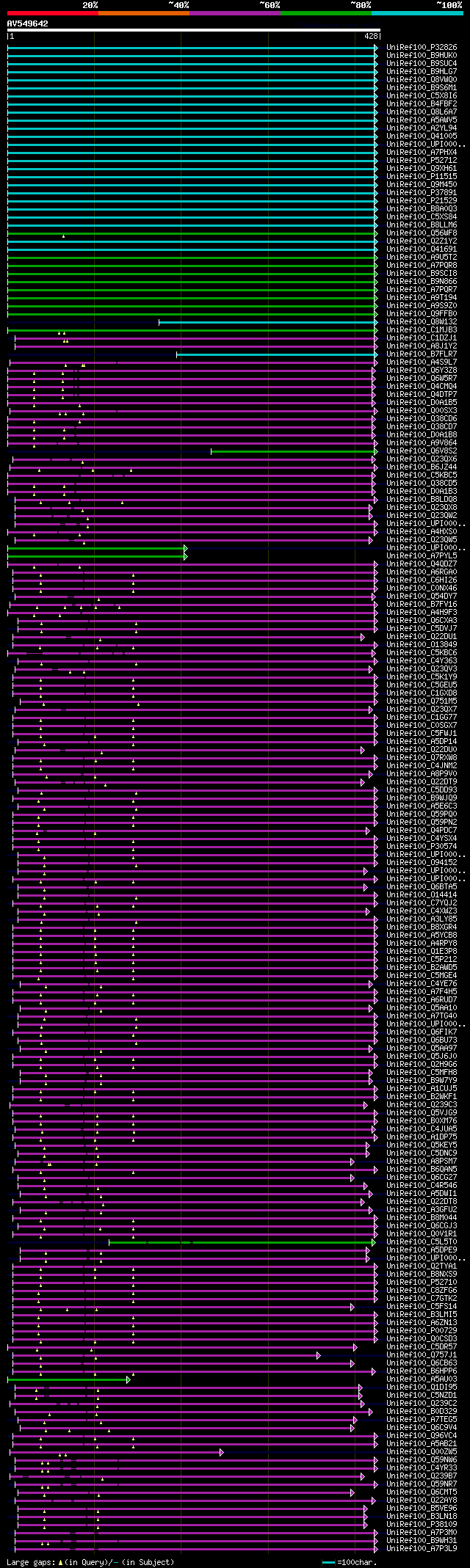Select hit label UniRef100_C5FS14

point(422,1307)
